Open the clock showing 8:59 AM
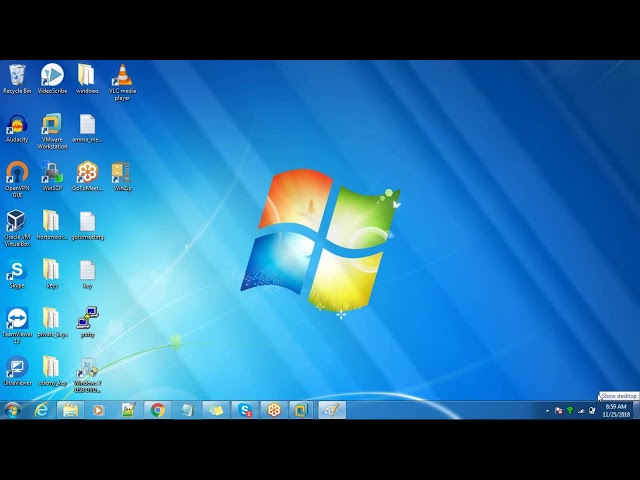The height and width of the screenshot is (480, 640). (616, 410)
